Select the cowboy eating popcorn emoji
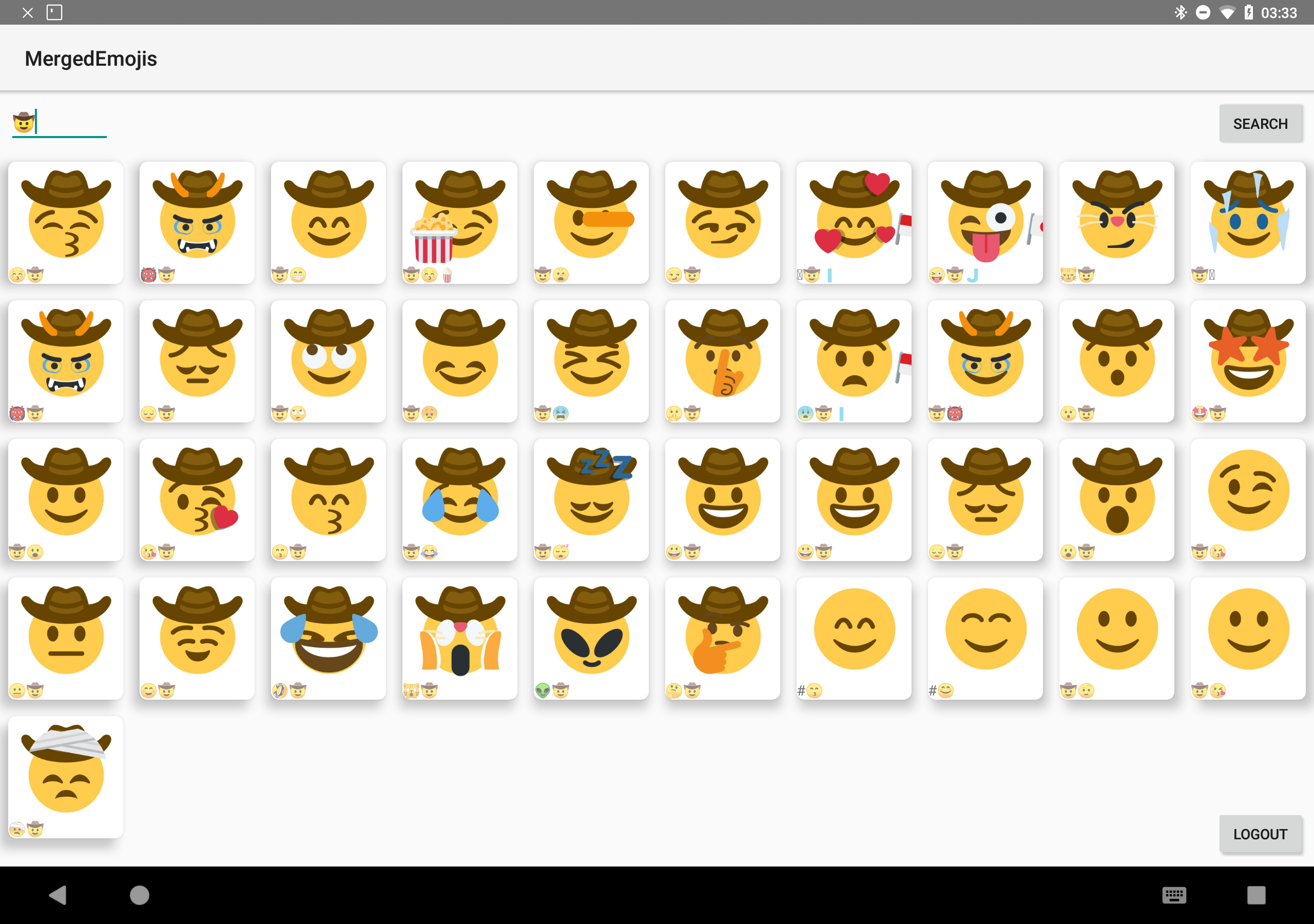The image size is (1314, 924). pyautogui.click(x=459, y=222)
